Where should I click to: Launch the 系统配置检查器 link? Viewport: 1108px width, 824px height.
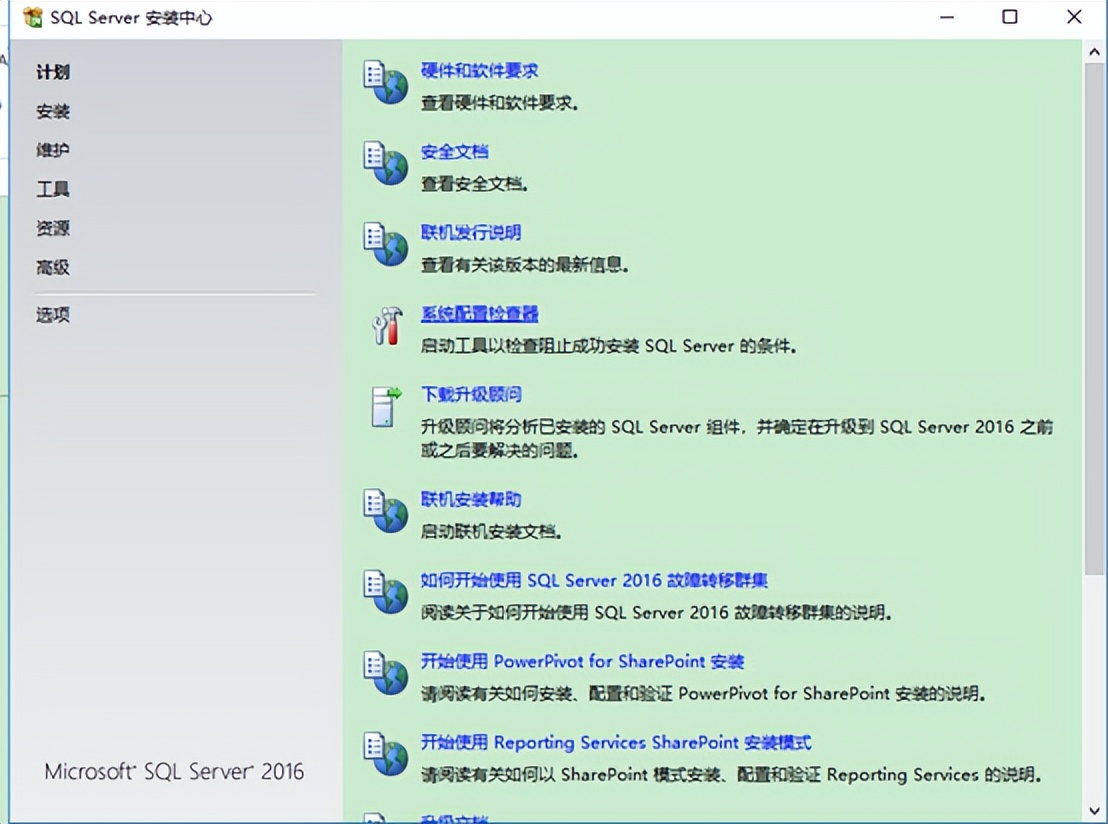tap(480, 314)
